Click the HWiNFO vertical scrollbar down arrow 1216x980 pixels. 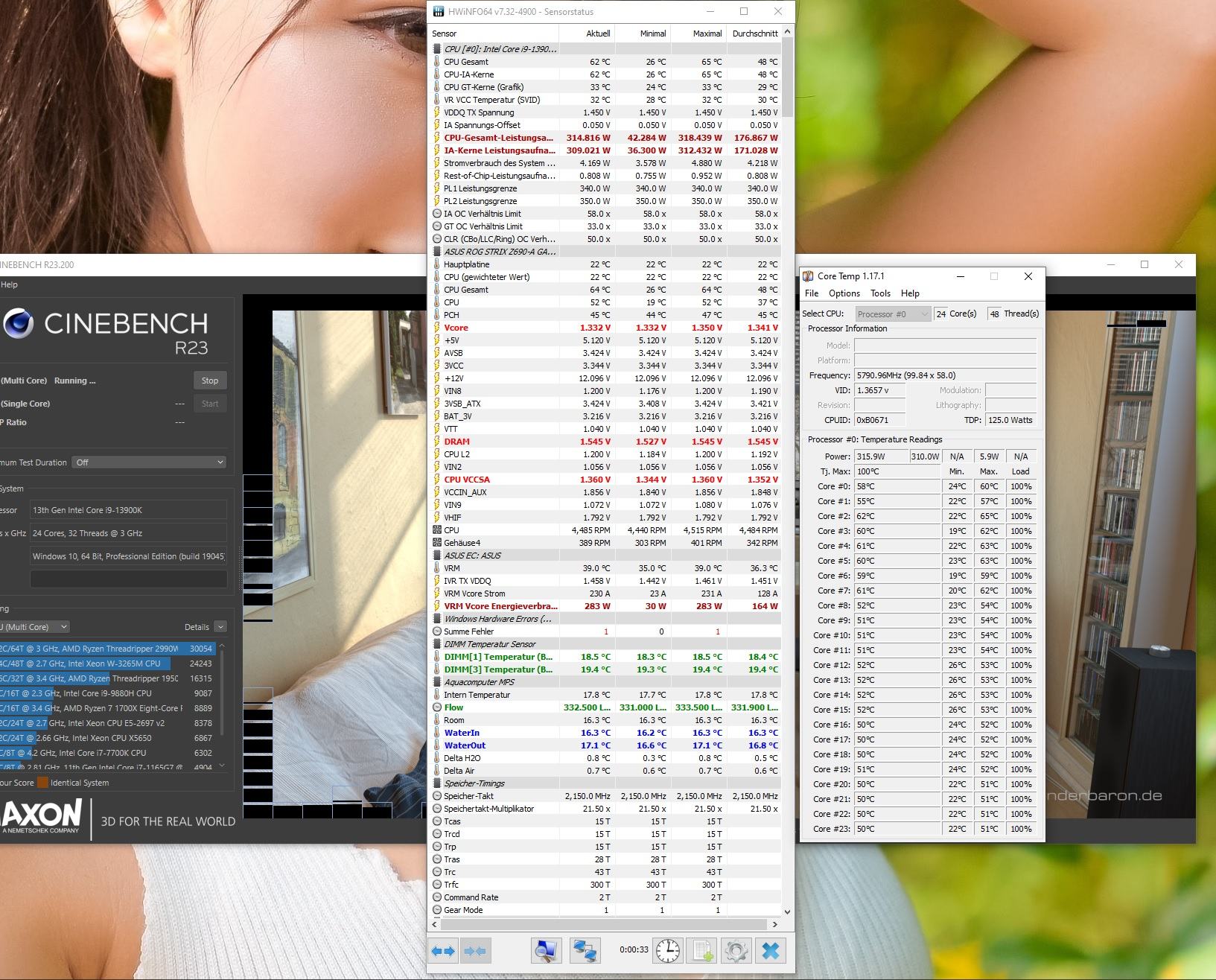[788, 911]
